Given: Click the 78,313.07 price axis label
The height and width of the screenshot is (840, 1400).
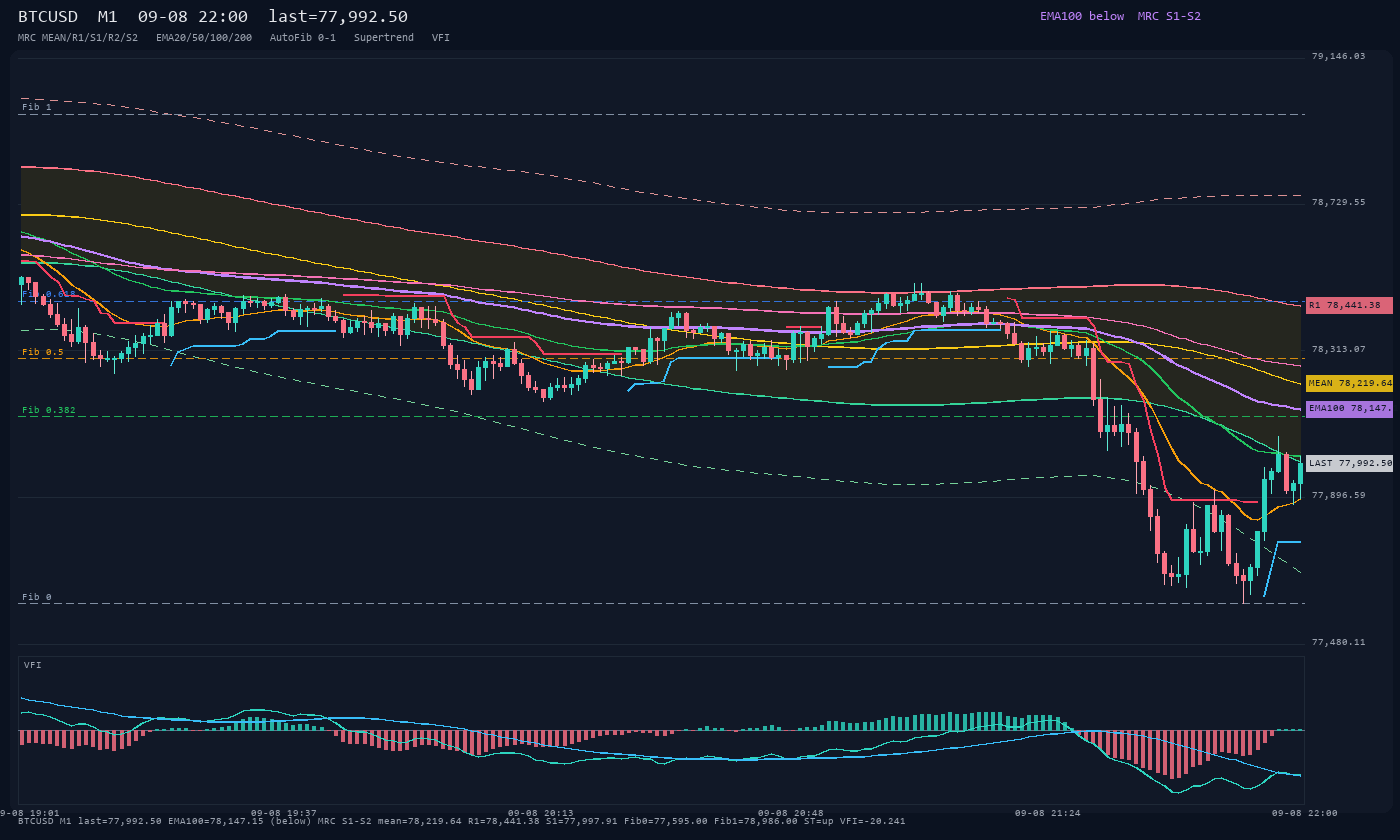Looking at the screenshot, I should (1338, 349).
